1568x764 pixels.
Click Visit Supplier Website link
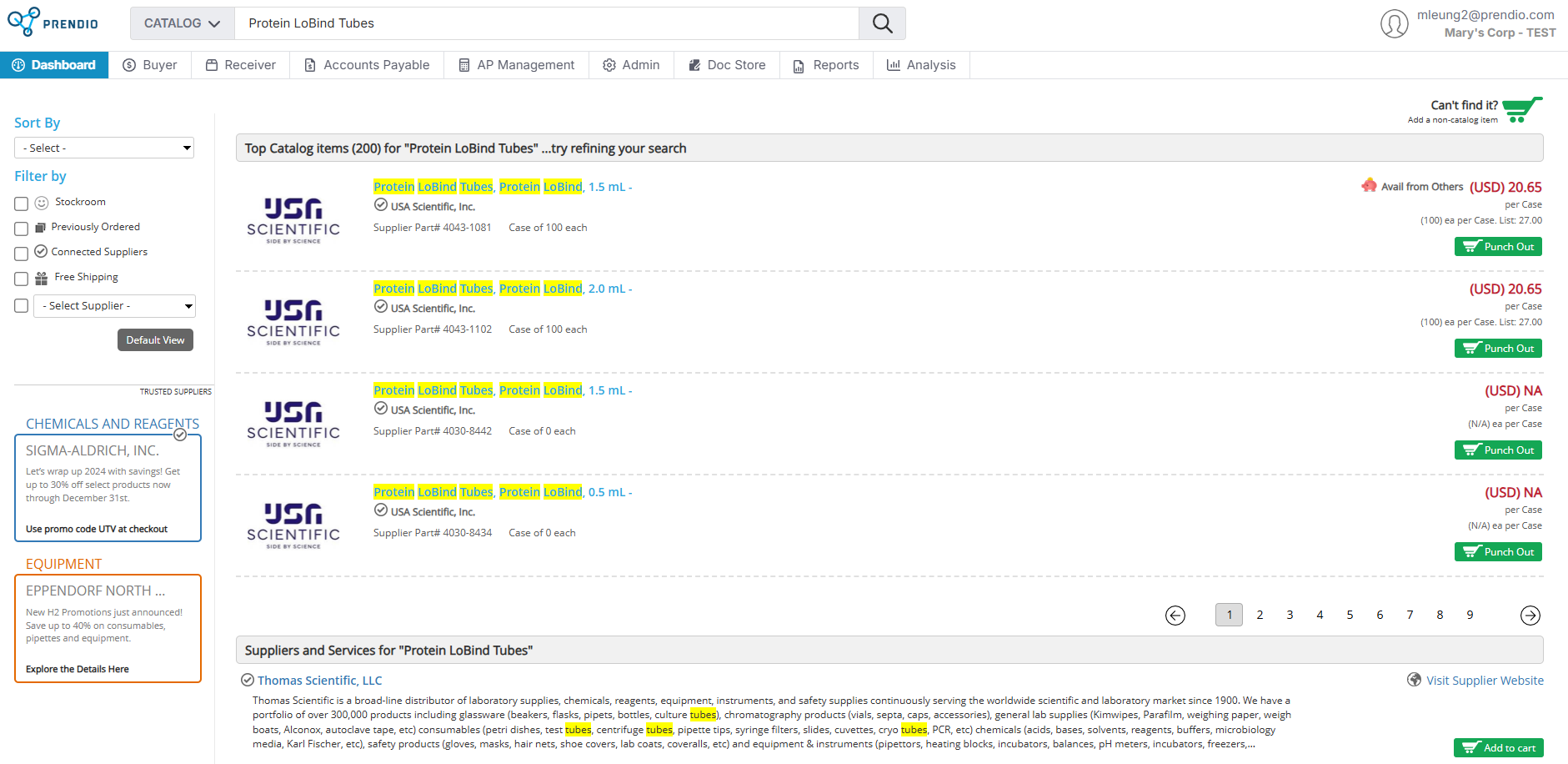click(1485, 681)
